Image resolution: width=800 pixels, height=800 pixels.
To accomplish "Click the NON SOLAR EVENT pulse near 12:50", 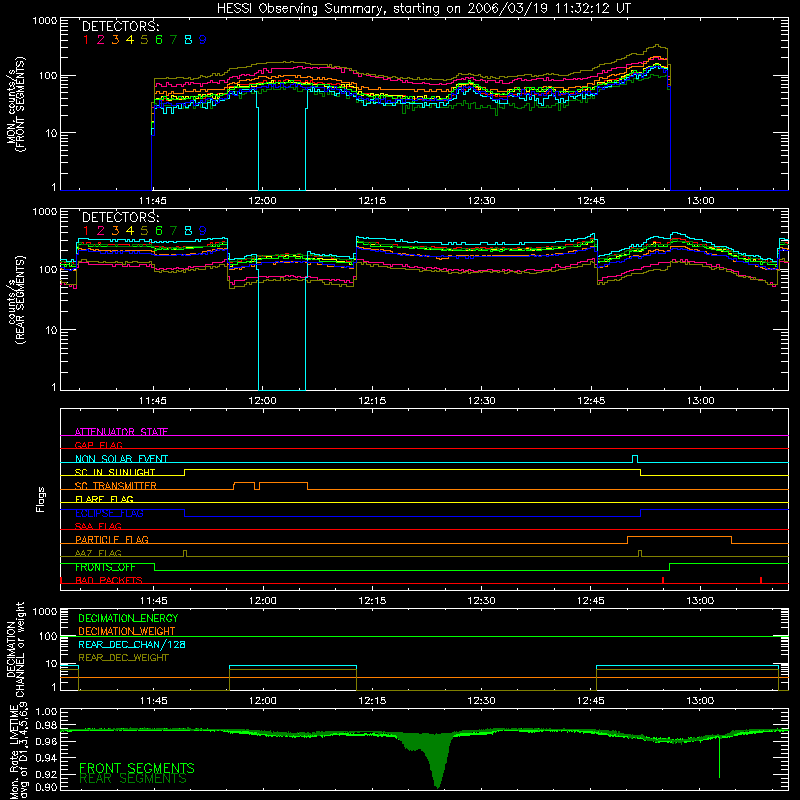I will [635, 458].
